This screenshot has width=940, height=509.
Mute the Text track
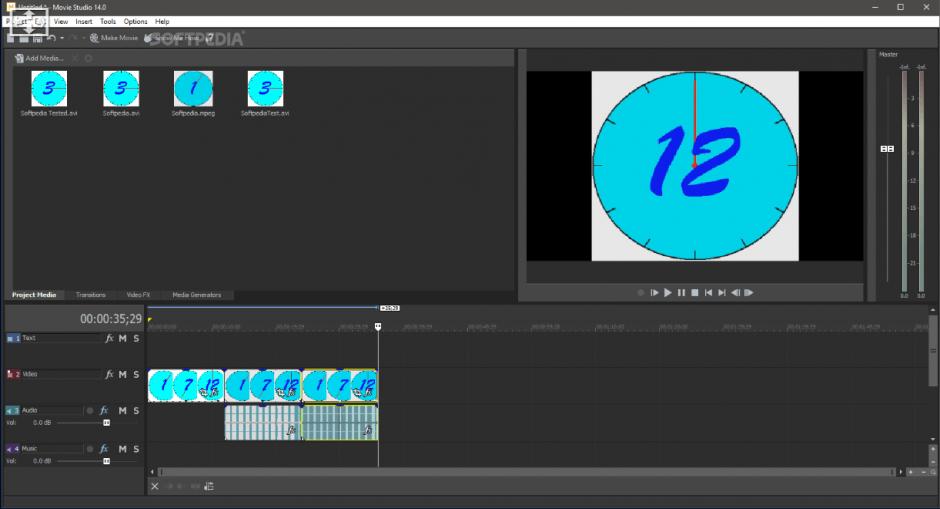pos(122,338)
